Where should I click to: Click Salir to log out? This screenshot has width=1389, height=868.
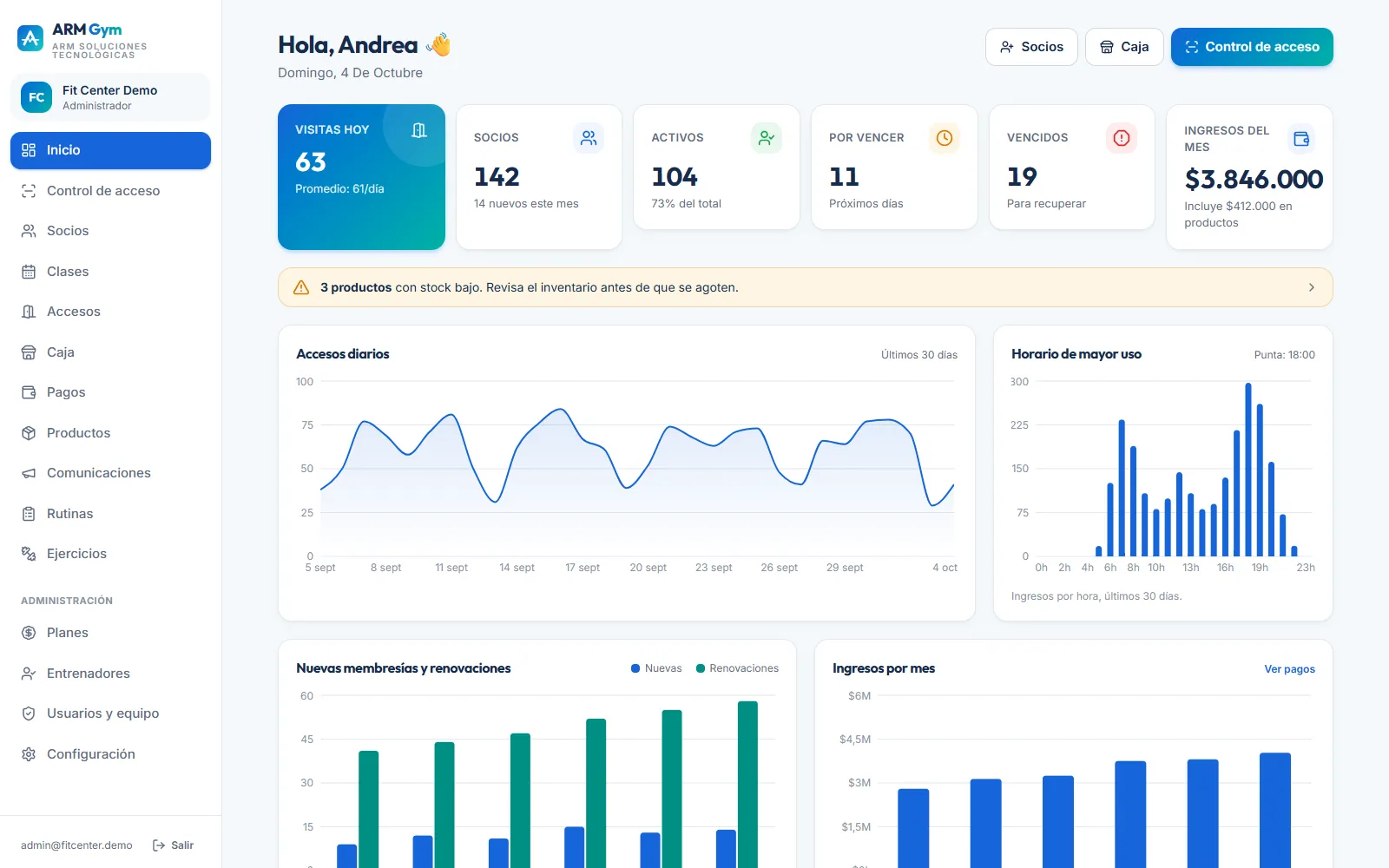point(173,845)
